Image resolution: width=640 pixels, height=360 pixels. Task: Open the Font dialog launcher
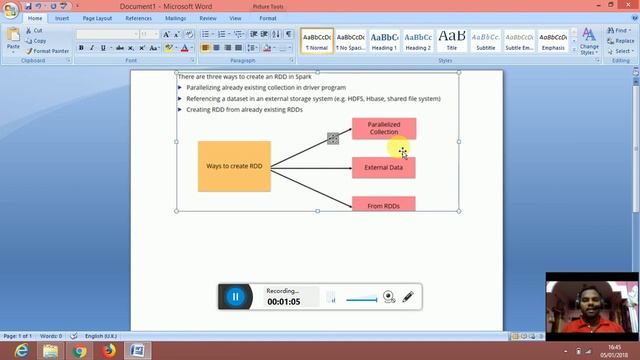coord(193,60)
